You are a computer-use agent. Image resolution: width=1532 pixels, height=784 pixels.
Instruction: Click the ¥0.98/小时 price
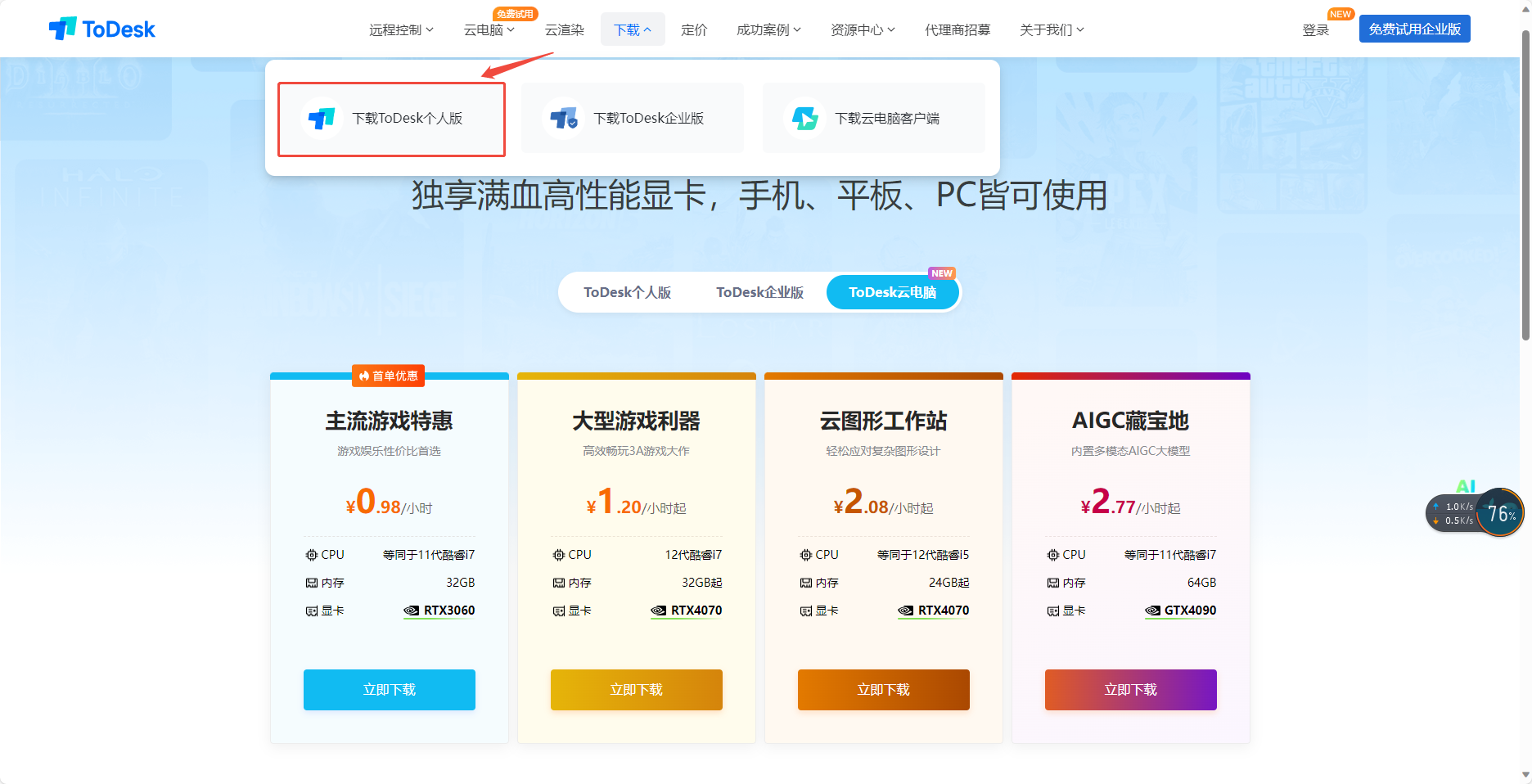pos(390,502)
